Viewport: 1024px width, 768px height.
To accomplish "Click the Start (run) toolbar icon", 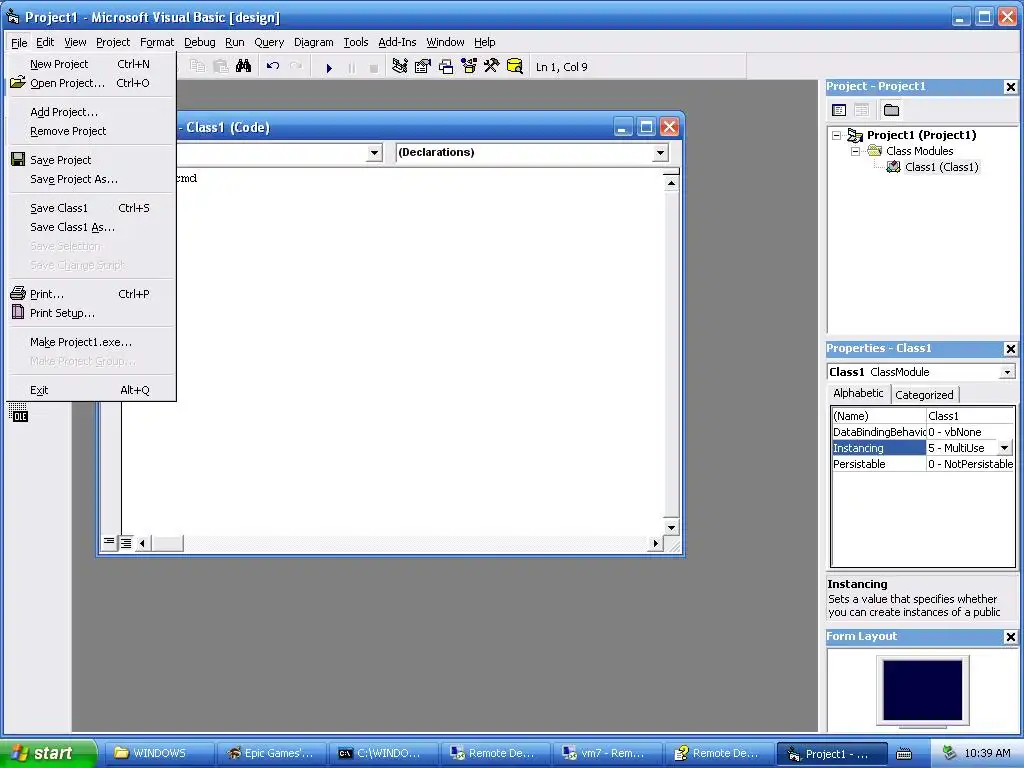I will click(329, 67).
